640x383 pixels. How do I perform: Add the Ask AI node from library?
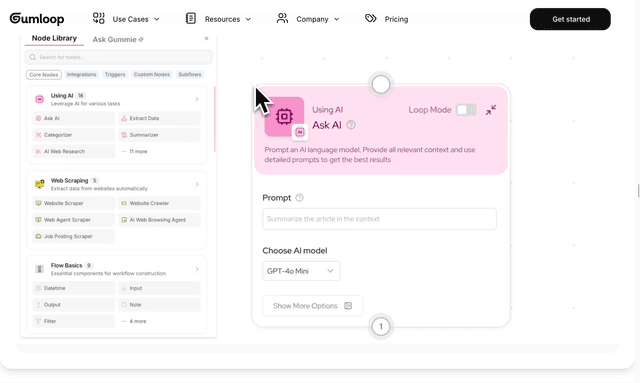point(73,118)
